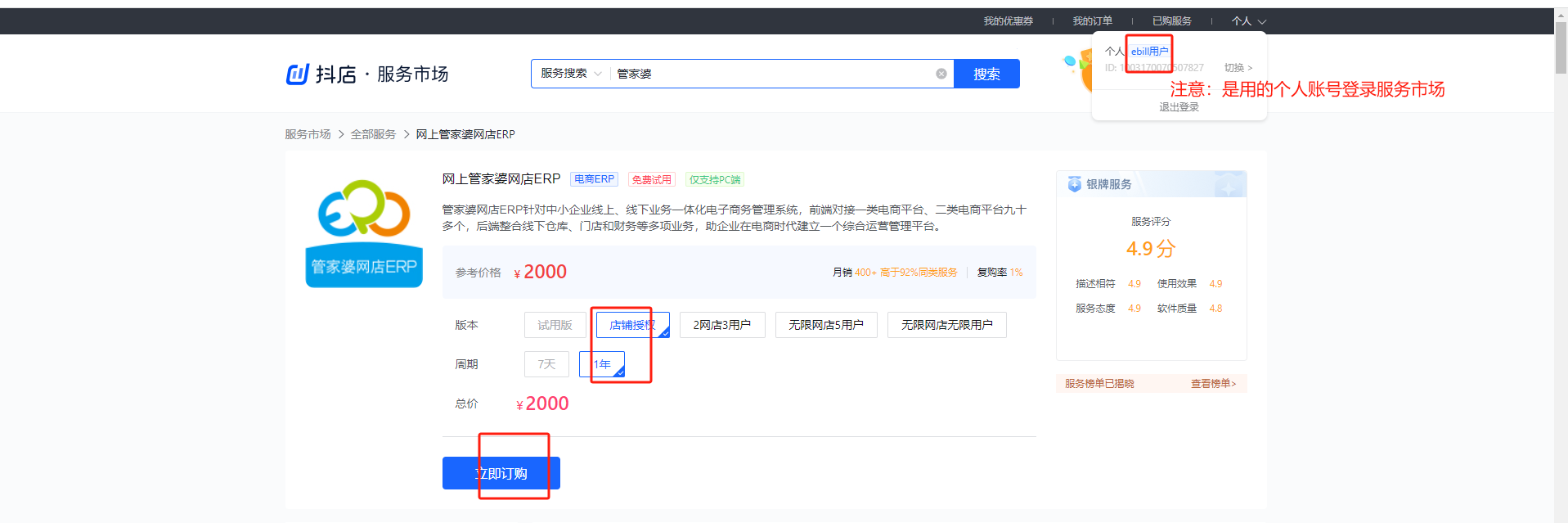
Task: Click the 免费试用 tag
Action: tap(651, 179)
